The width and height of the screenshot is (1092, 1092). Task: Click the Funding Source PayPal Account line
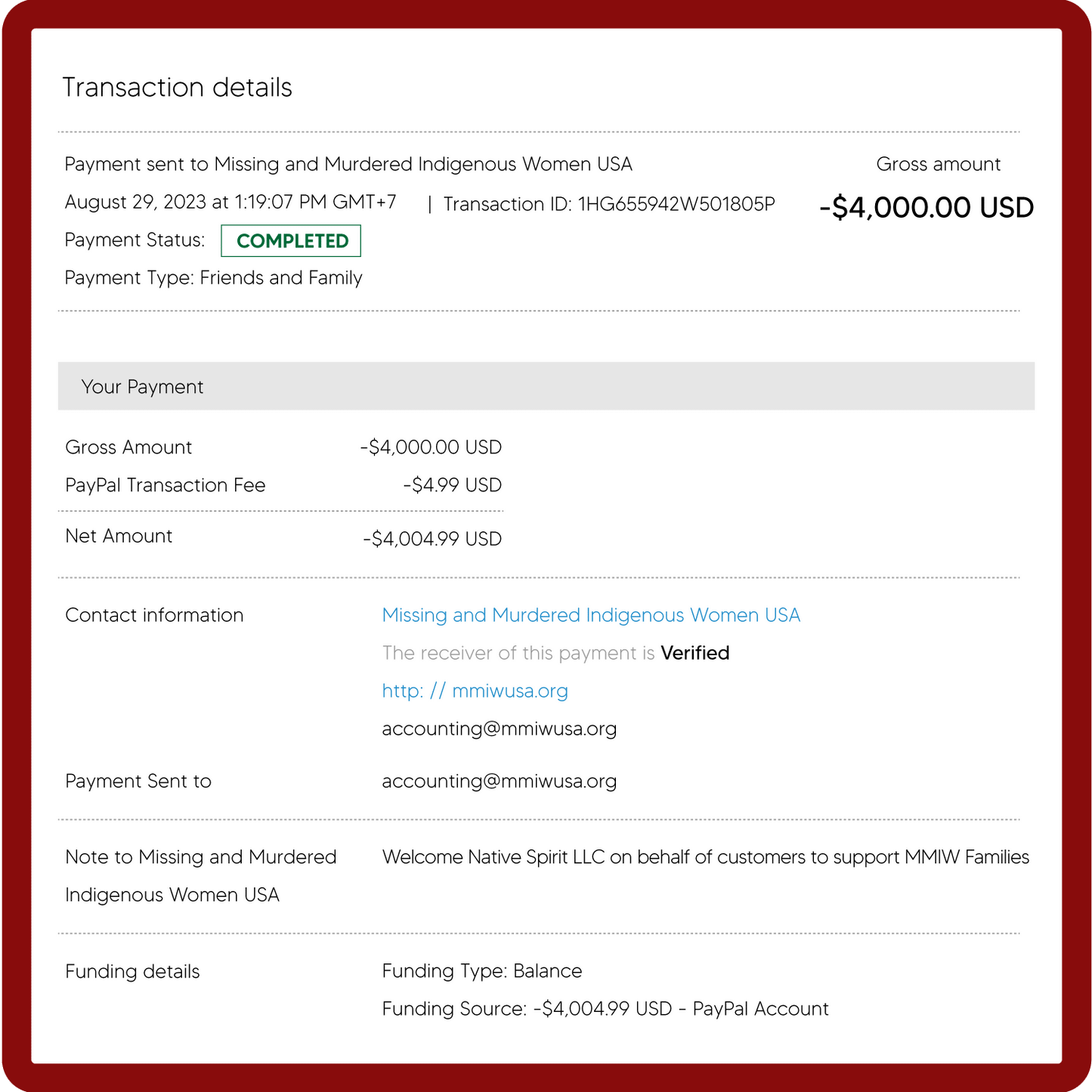coord(605,1009)
